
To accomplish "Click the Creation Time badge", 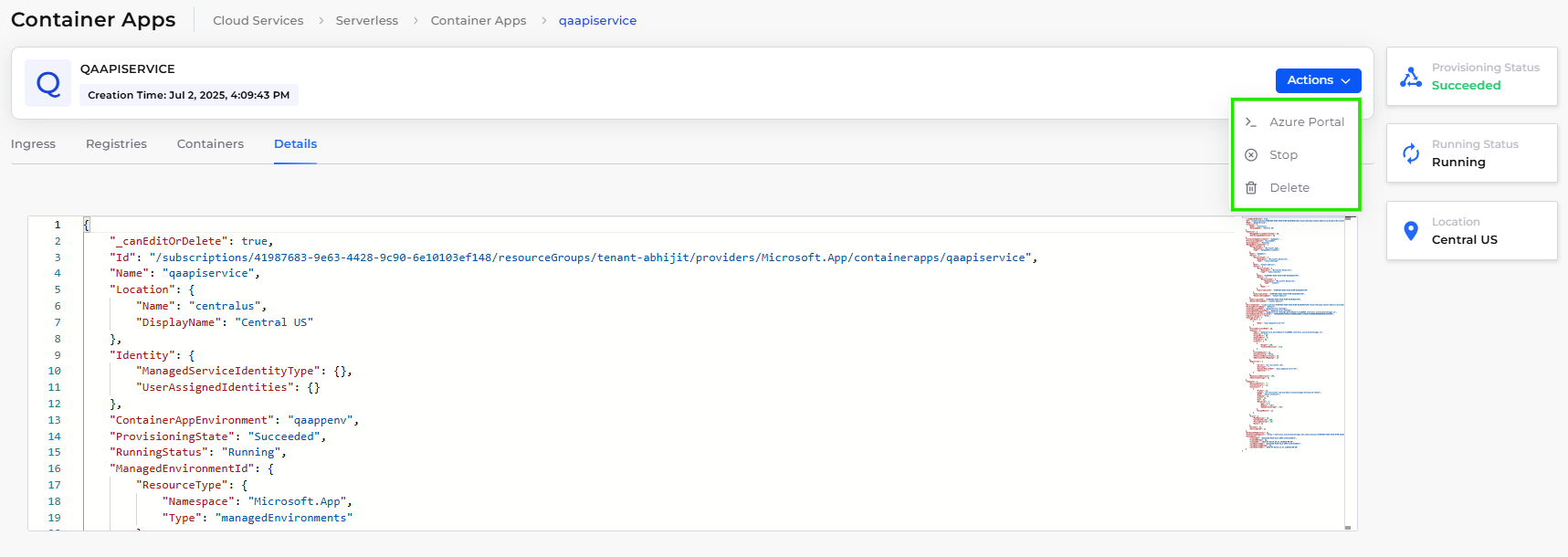I will pos(188,95).
